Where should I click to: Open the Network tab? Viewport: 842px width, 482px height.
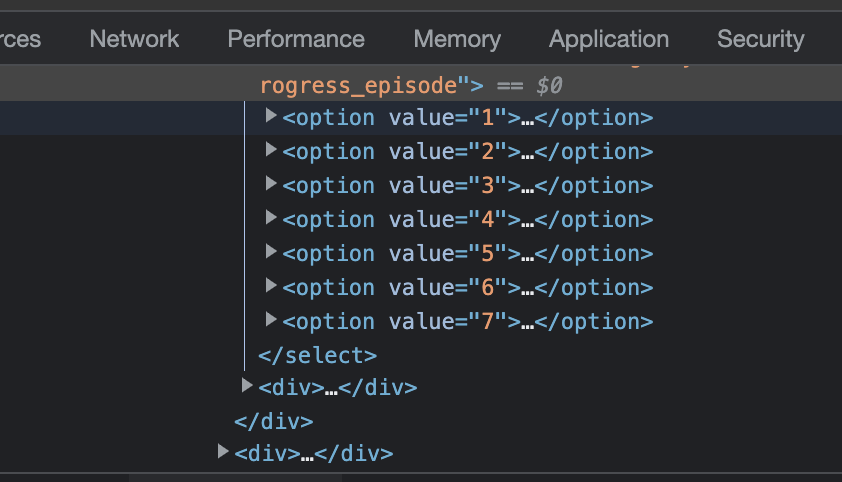click(134, 39)
